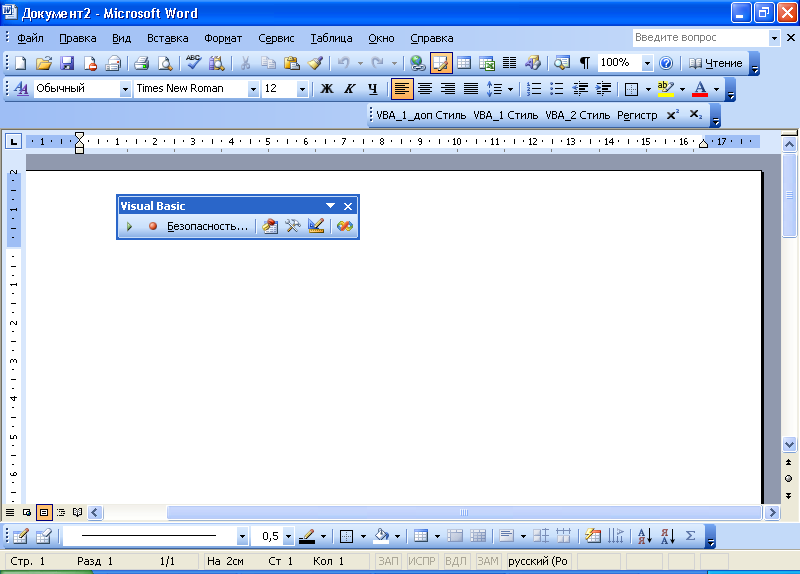Image resolution: width=800 pixels, height=574 pixels.
Task: Justify the paragraph text
Action: [470, 89]
